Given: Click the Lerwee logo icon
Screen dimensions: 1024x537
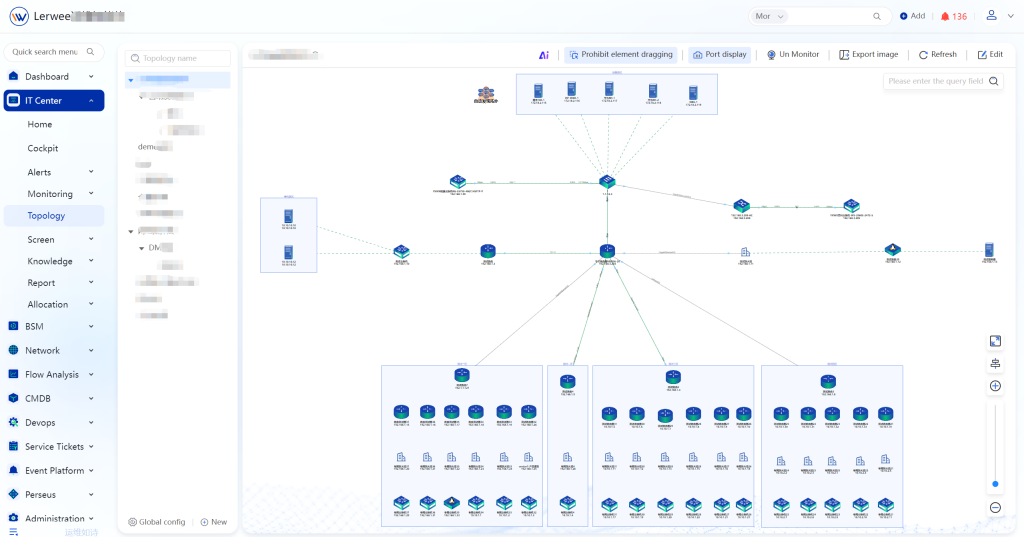Looking at the screenshot, I should click(x=18, y=17).
